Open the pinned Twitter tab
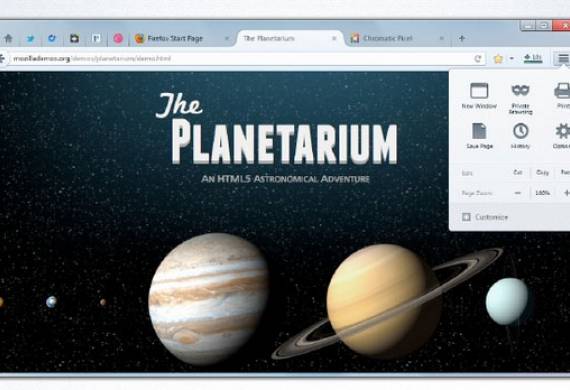The width and height of the screenshot is (570, 390). pos(31,38)
